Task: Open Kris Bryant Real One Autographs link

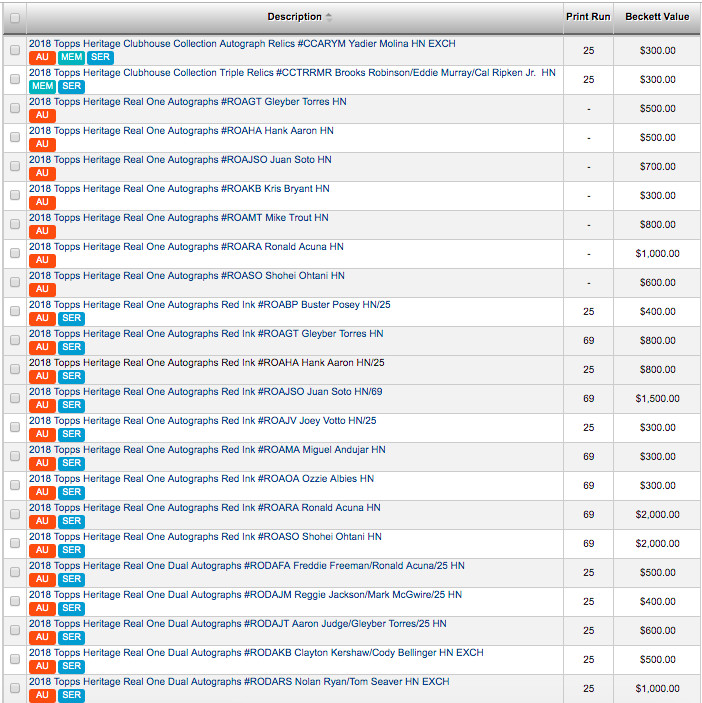Action: tap(179, 189)
